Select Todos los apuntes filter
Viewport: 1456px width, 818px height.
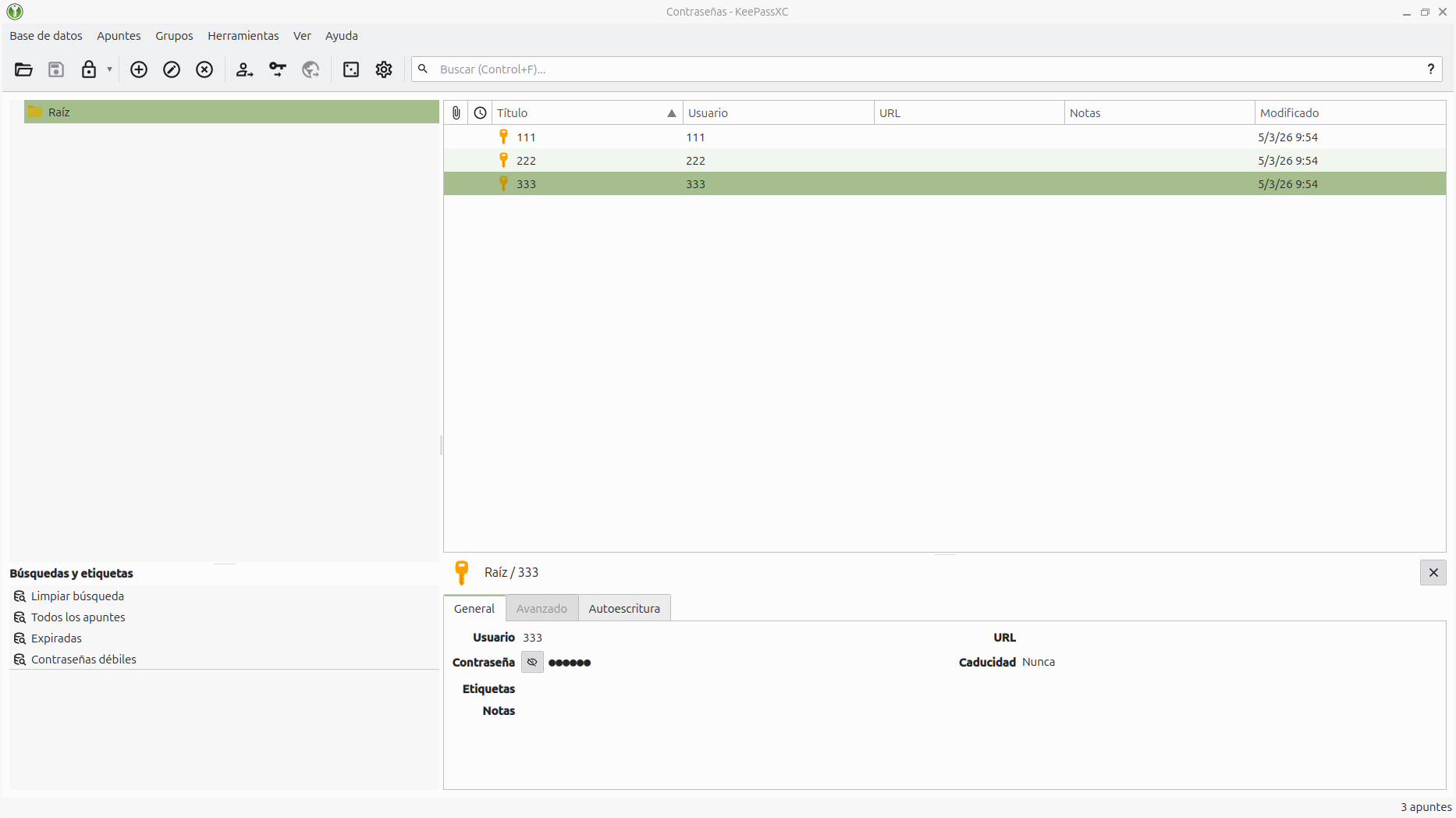(x=78, y=617)
